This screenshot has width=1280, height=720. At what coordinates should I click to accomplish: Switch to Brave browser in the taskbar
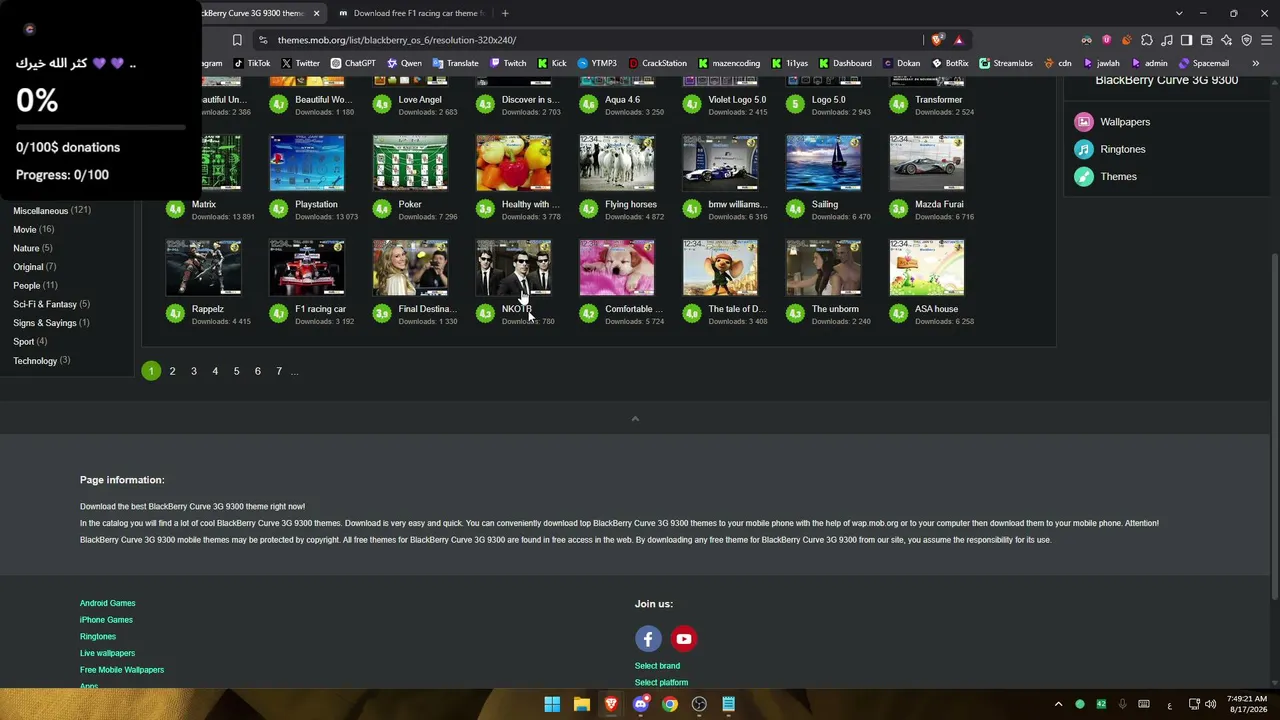pyautogui.click(x=611, y=704)
